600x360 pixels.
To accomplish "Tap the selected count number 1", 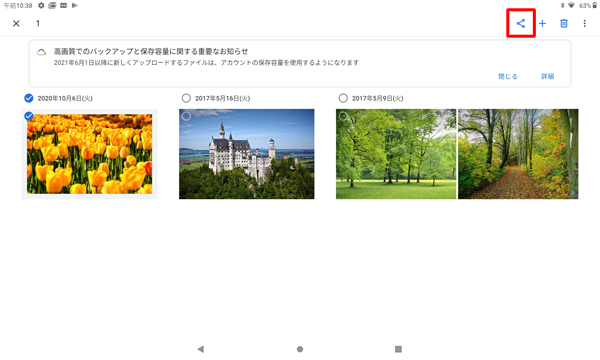I will pyautogui.click(x=38, y=23).
